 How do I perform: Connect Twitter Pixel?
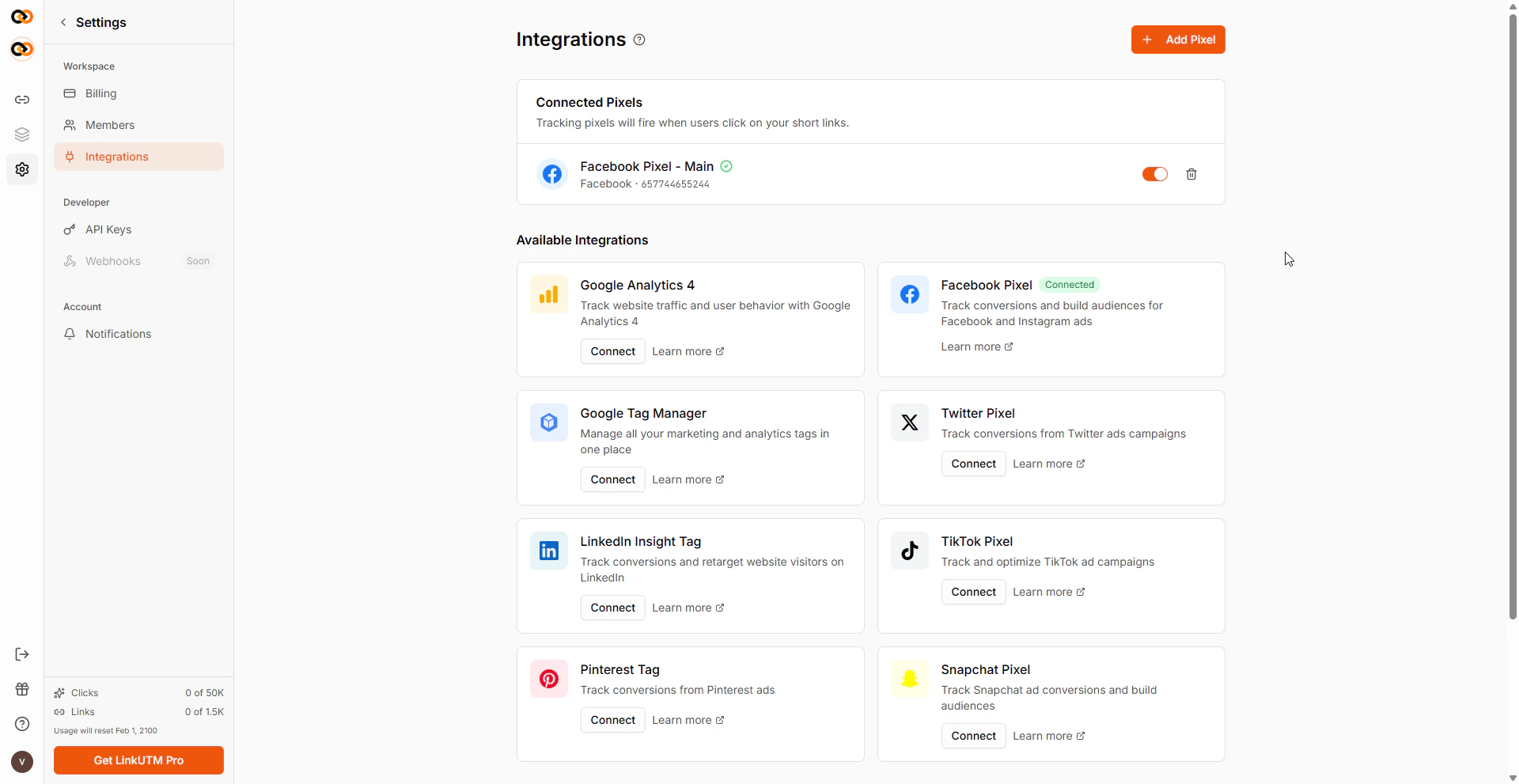point(974,464)
